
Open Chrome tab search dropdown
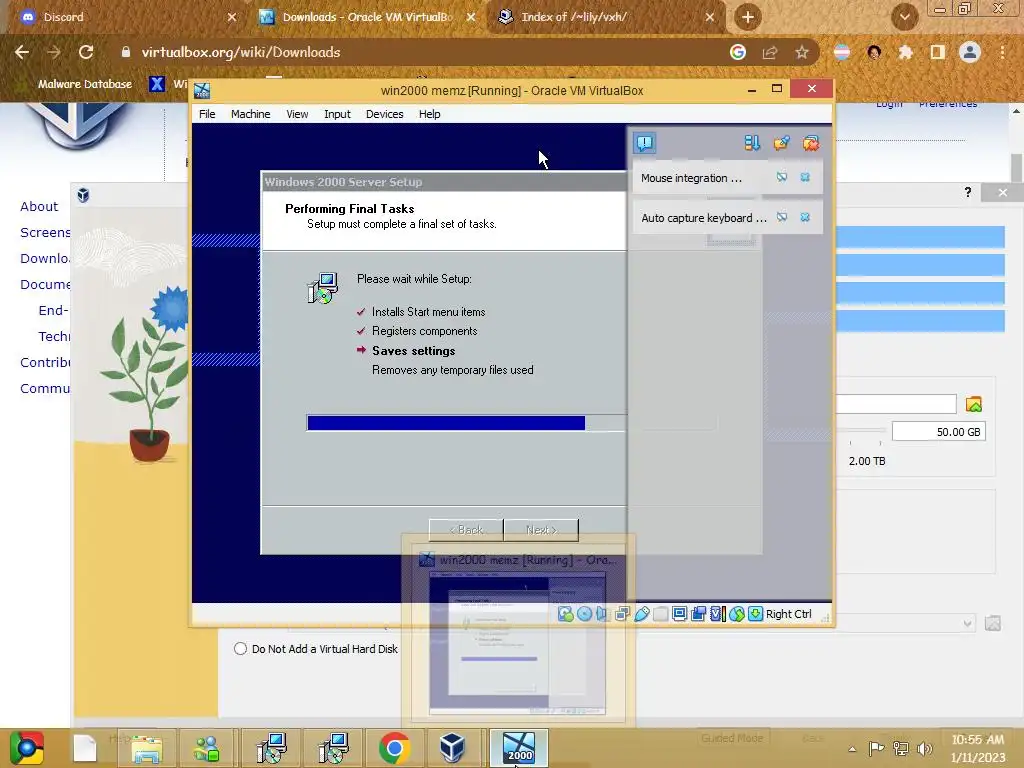click(904, 17)
